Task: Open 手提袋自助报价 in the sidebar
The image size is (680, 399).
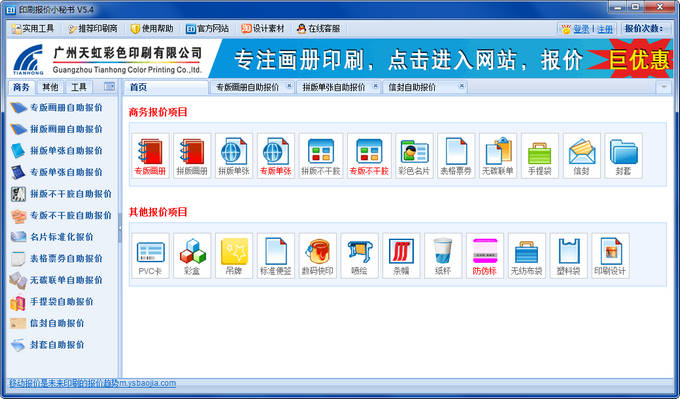Action: point(52,302)
